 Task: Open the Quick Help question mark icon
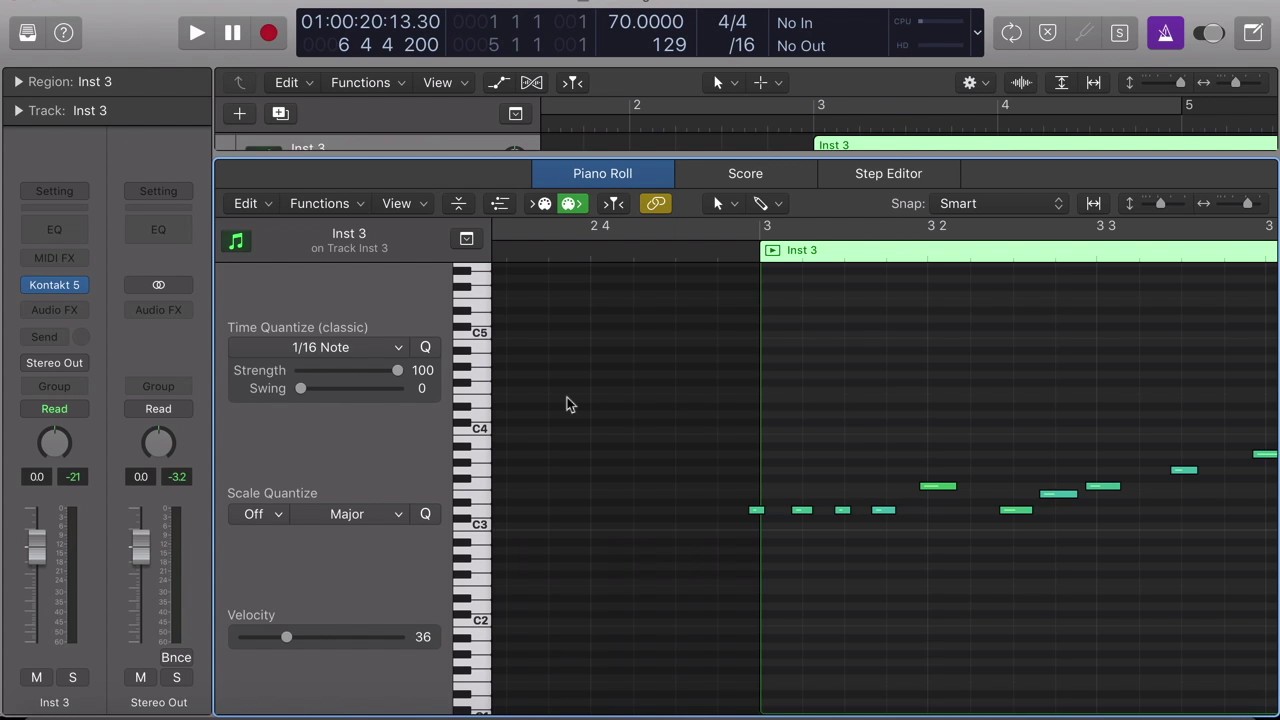coord(64,33)
